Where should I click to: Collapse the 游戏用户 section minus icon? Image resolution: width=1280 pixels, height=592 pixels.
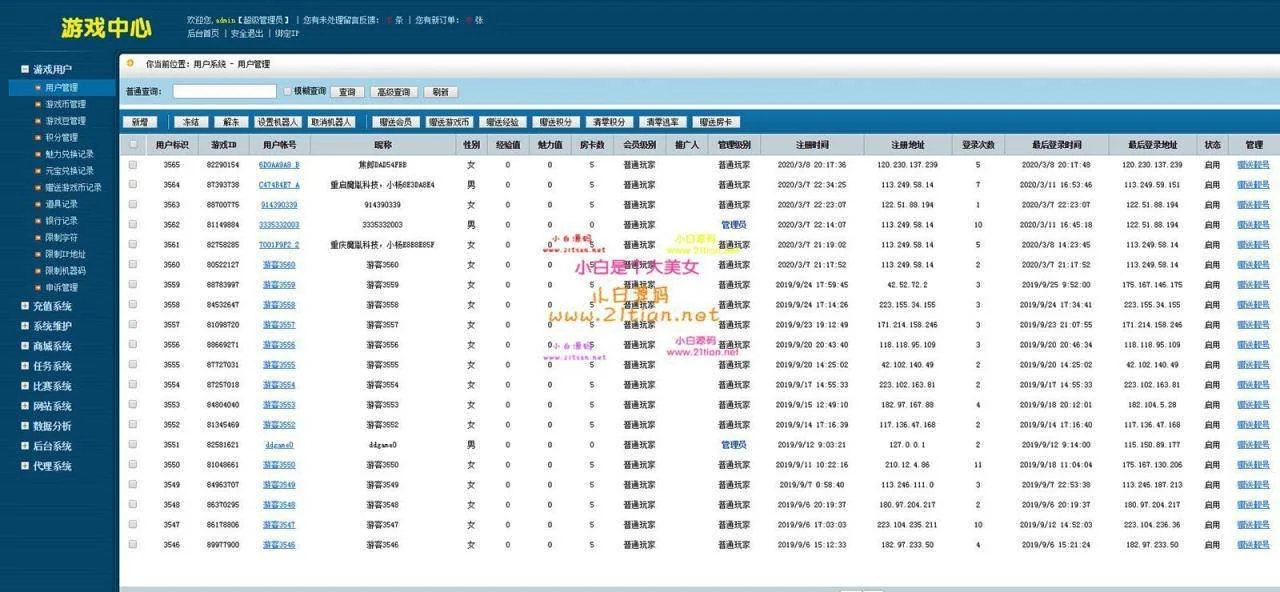pos(25,69)
